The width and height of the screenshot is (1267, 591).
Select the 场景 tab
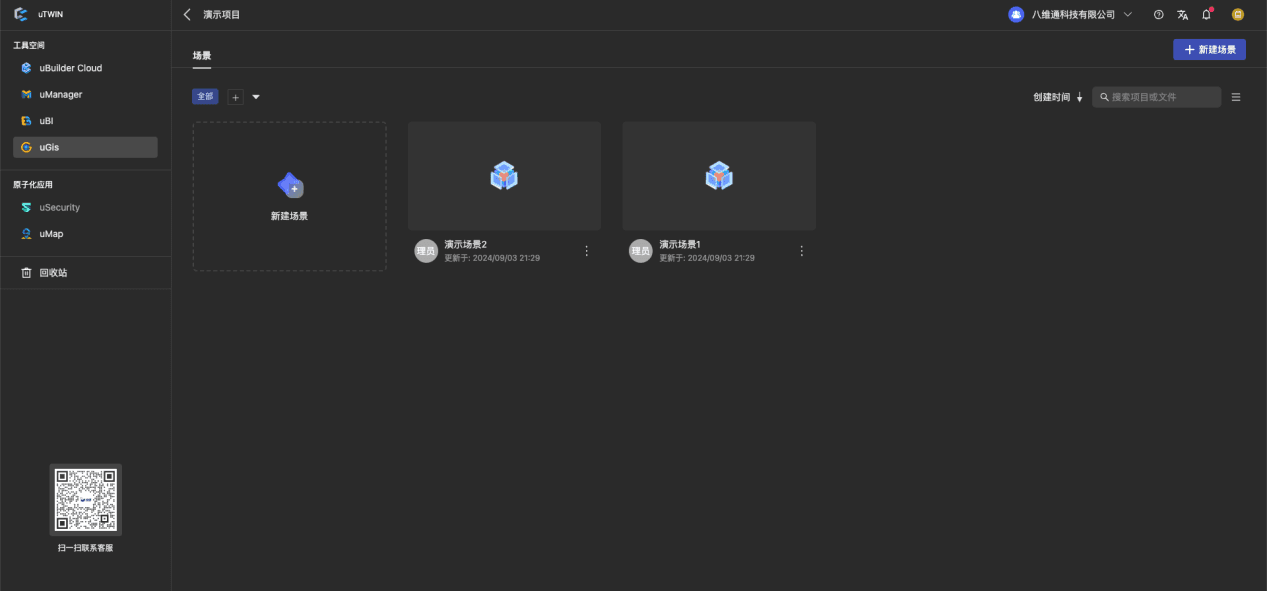click(x=202, y=56)
